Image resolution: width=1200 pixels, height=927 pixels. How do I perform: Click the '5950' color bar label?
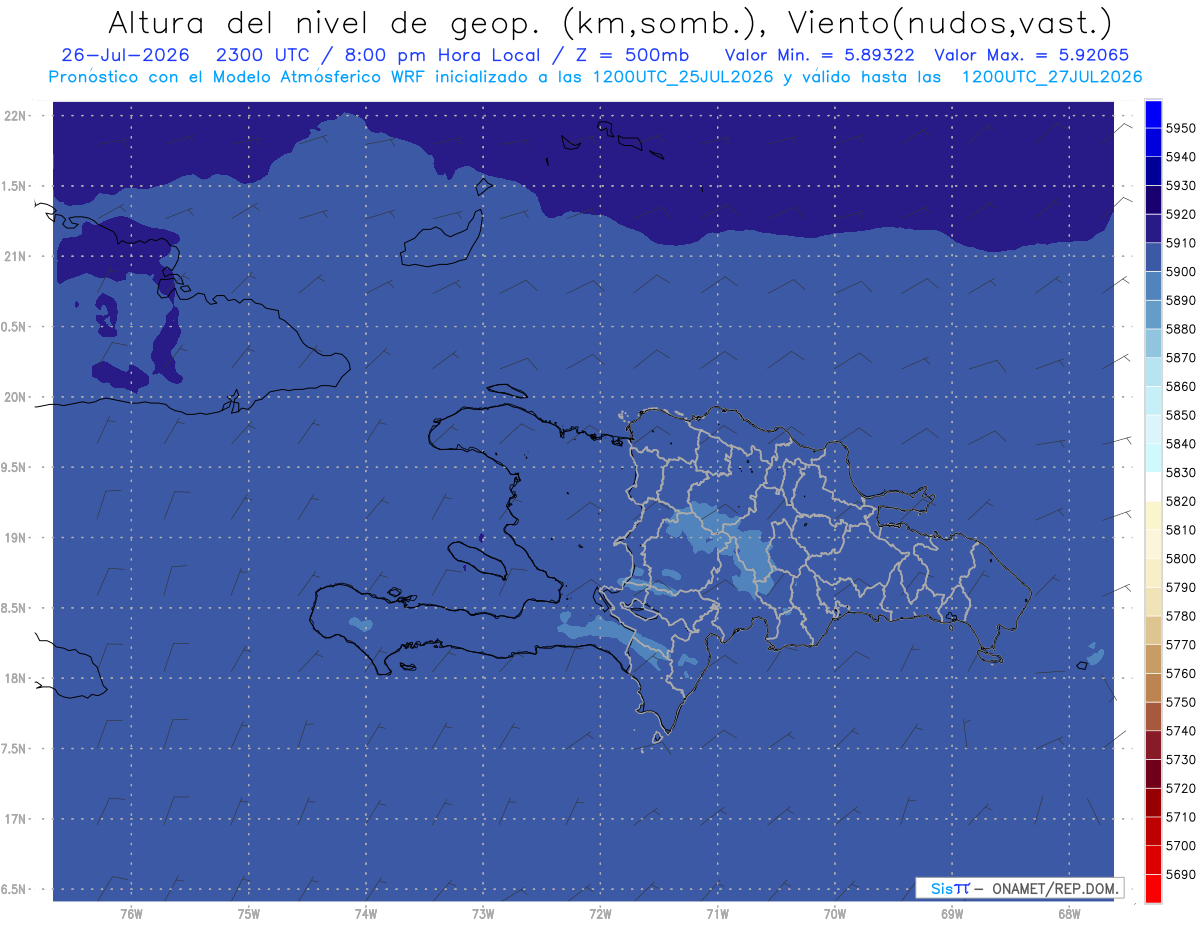point(1180,128)
